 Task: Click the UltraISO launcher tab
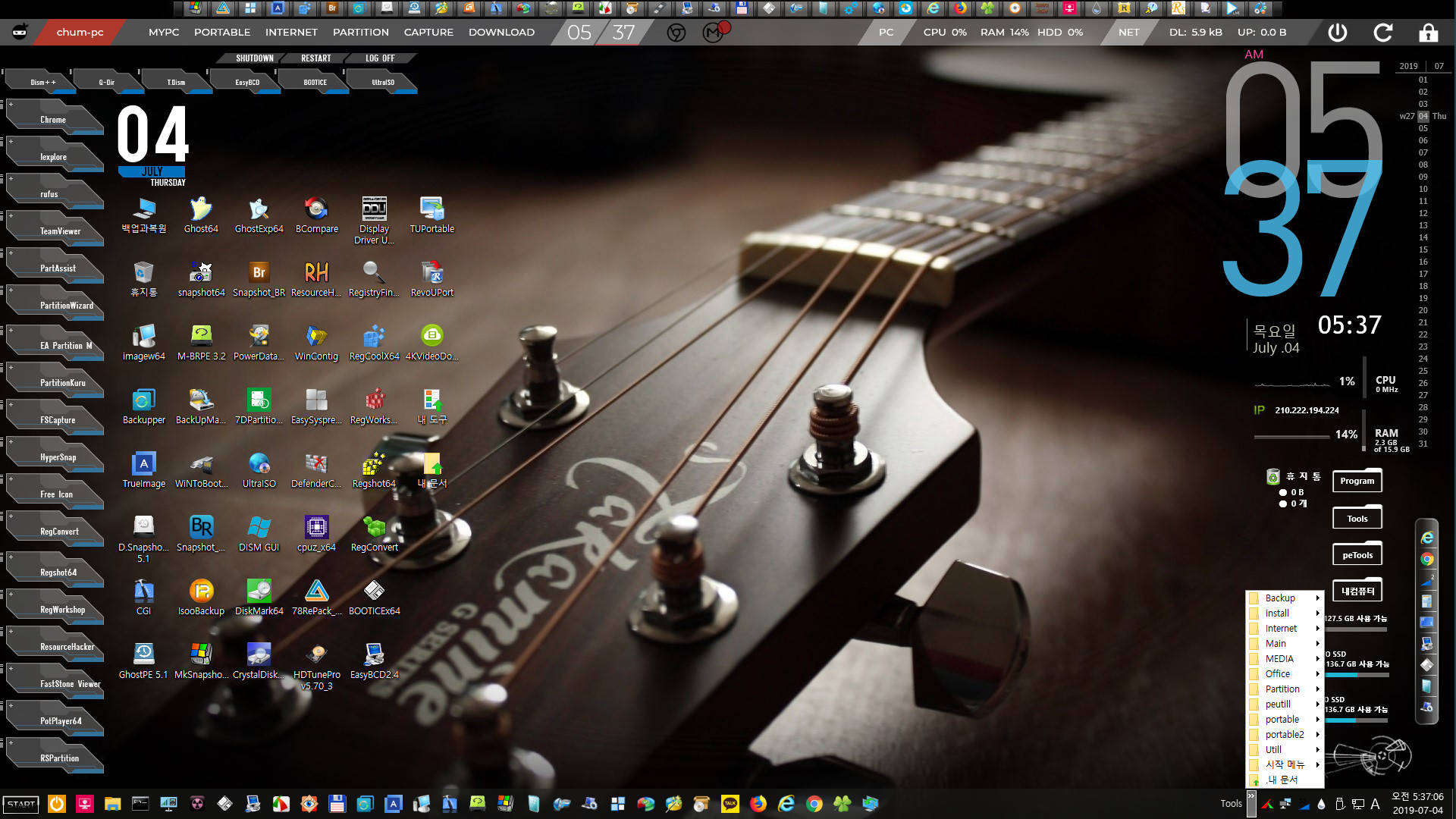(383, 82)
